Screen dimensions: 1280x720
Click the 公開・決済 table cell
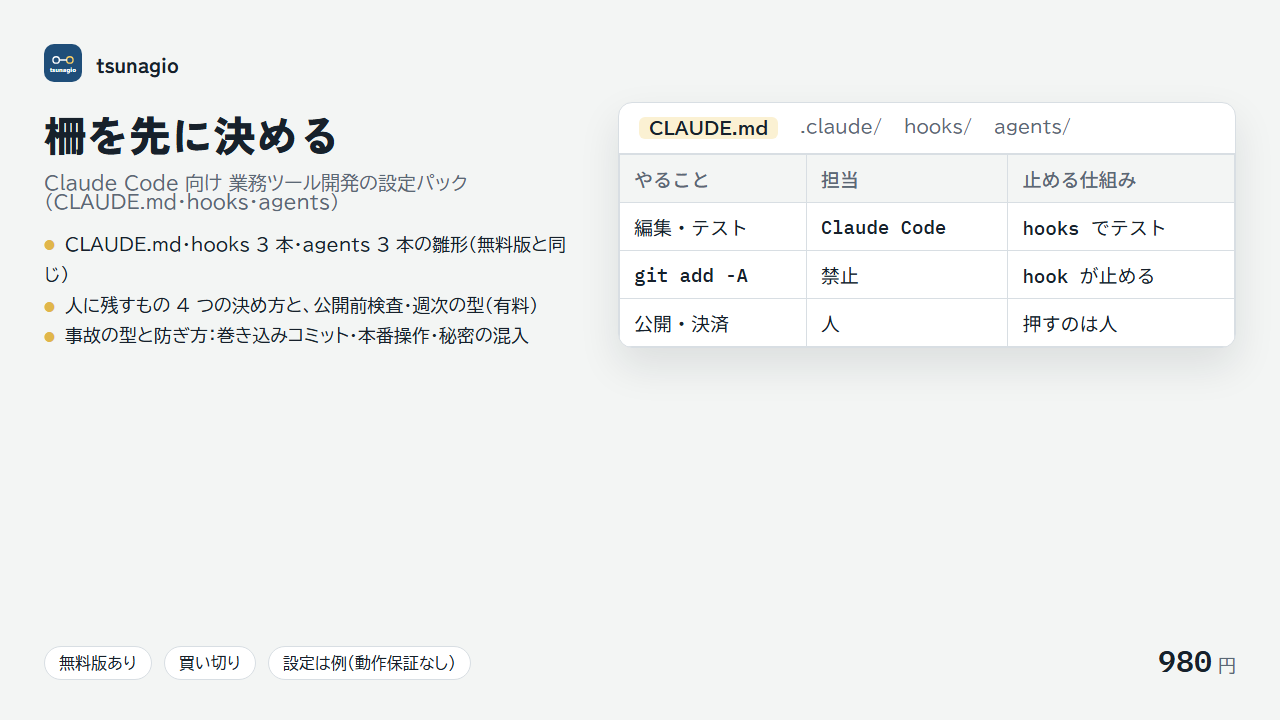713,323
